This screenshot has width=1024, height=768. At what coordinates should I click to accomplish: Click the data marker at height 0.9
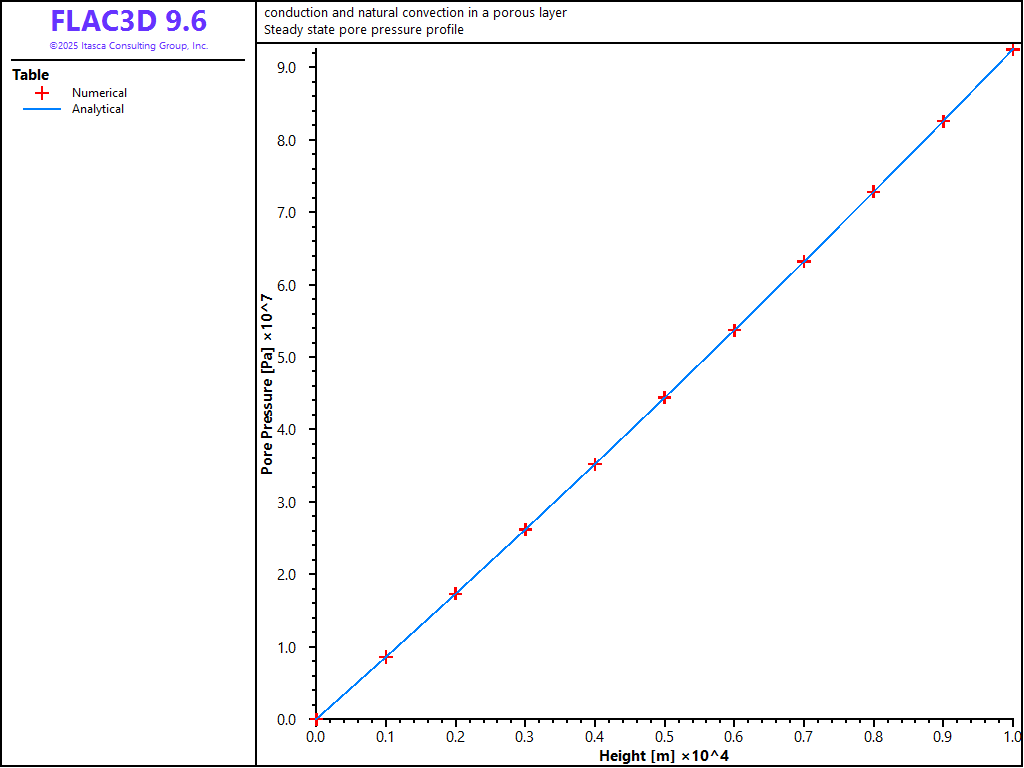pos(943,121)
